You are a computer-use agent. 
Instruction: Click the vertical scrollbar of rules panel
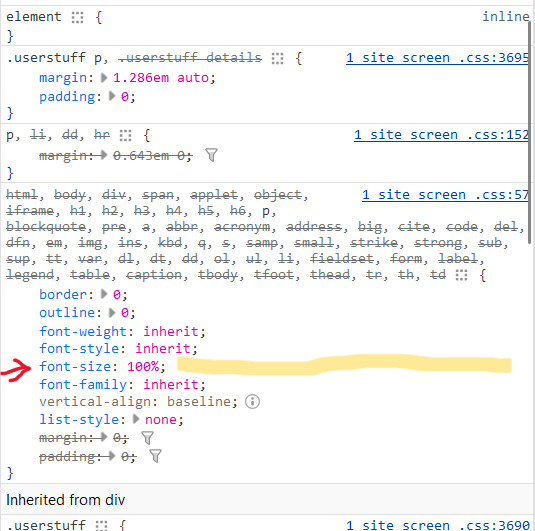coord(530,132)
